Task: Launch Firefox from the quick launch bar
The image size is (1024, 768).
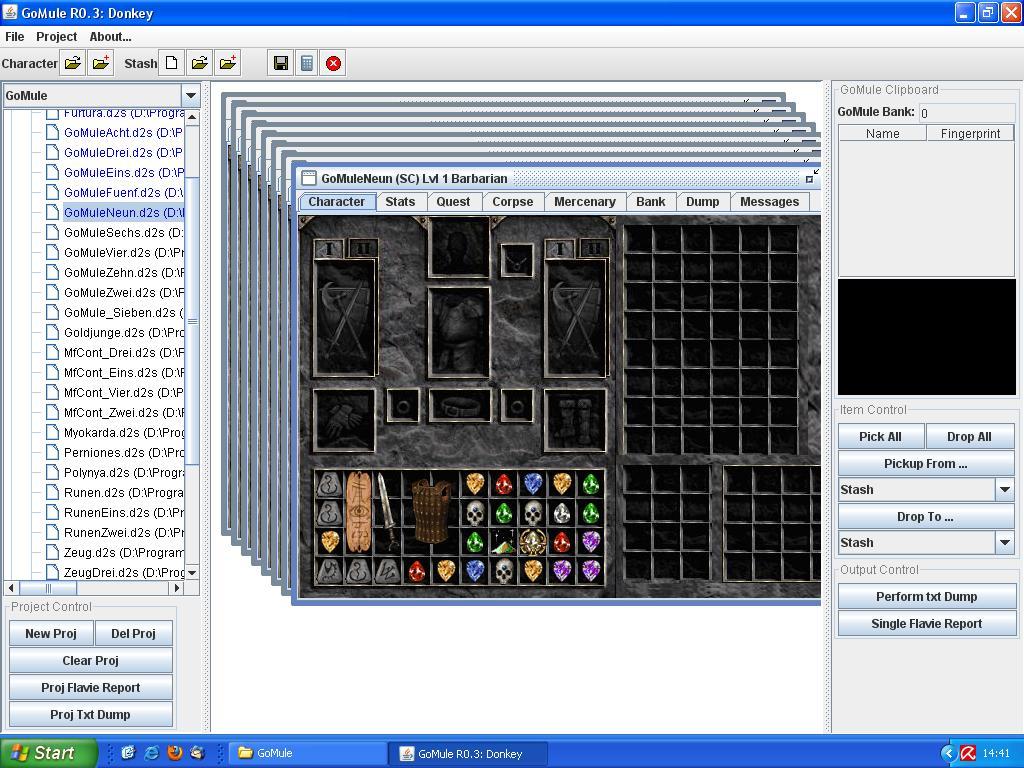Action: (174, 753)
